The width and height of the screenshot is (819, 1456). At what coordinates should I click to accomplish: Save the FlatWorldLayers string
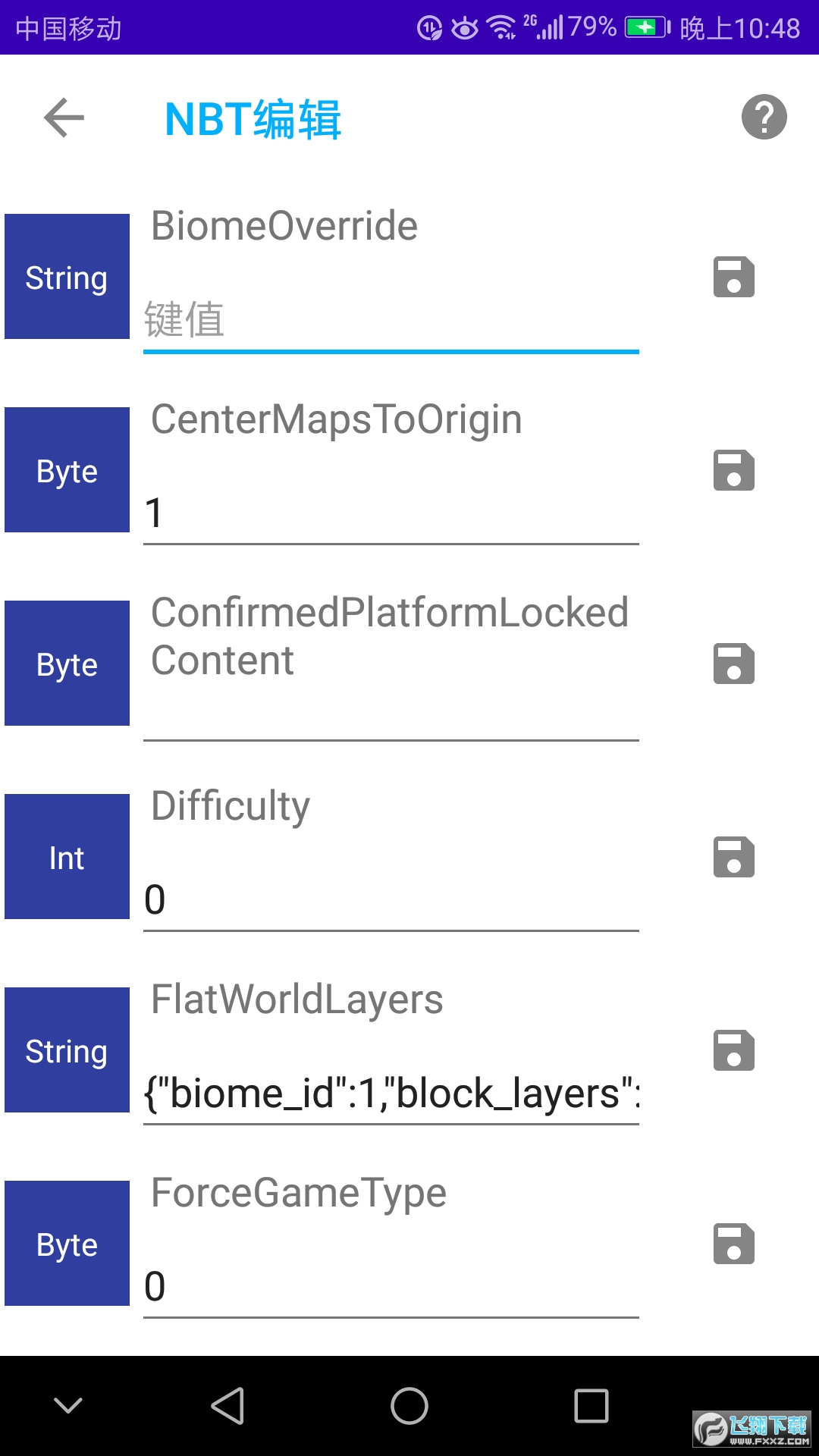tap(733, 1051)
